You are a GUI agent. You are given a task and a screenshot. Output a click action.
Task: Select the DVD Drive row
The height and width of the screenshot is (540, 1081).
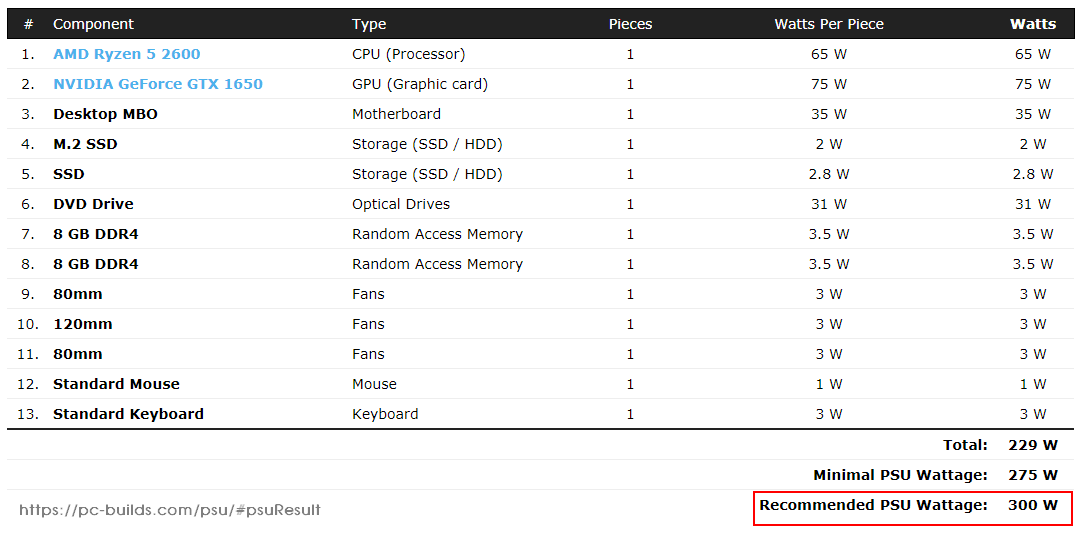pos(540,204)
